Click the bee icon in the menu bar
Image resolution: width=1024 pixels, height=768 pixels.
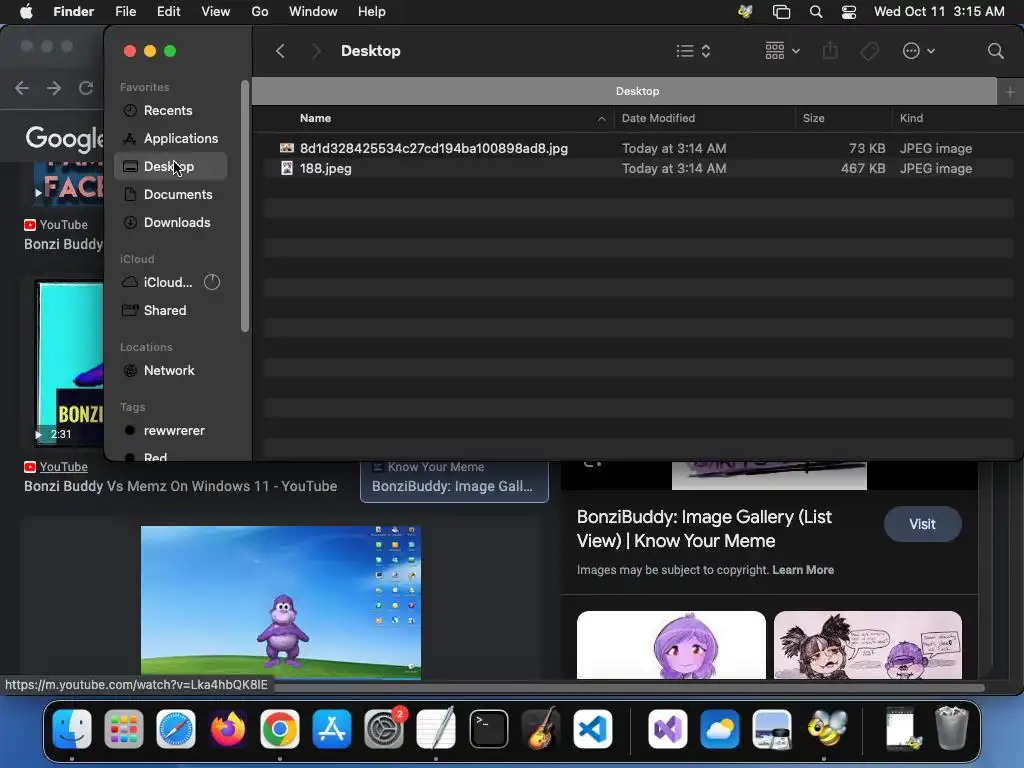click(745, 12)
